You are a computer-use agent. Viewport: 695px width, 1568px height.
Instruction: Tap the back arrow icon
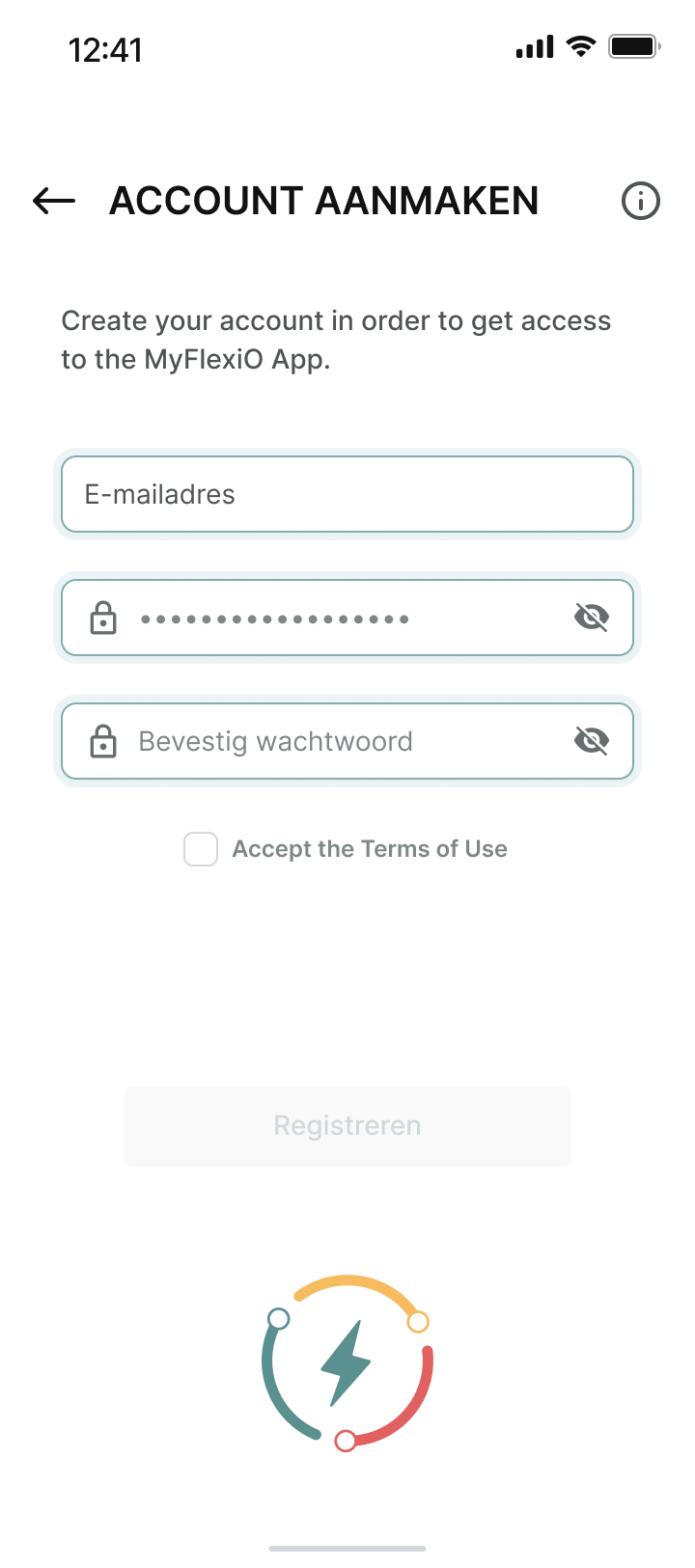54,201
